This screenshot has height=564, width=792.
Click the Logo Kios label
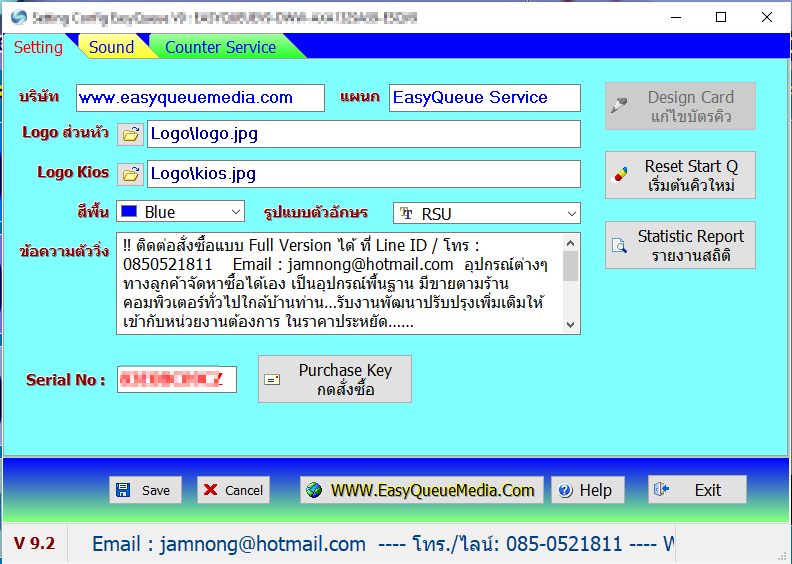(x=73, y=172)
